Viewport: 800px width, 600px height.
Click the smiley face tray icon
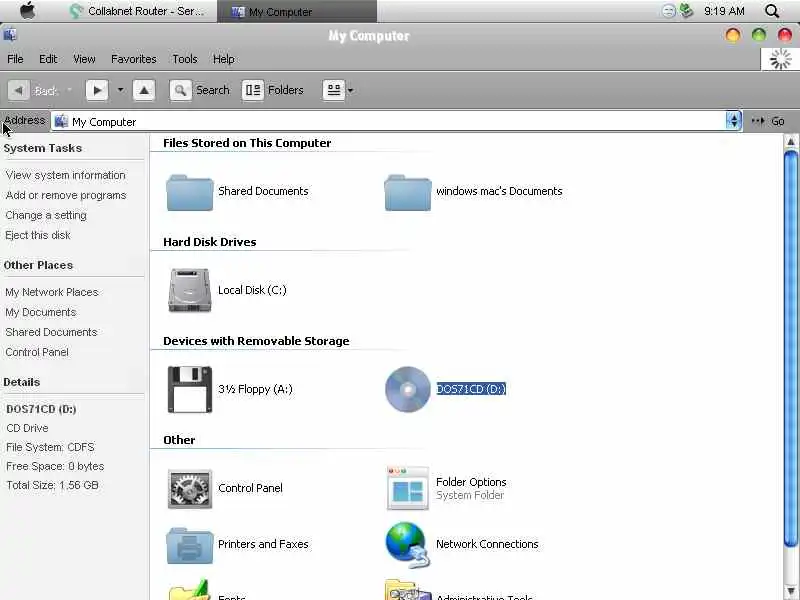pos(668,11)
